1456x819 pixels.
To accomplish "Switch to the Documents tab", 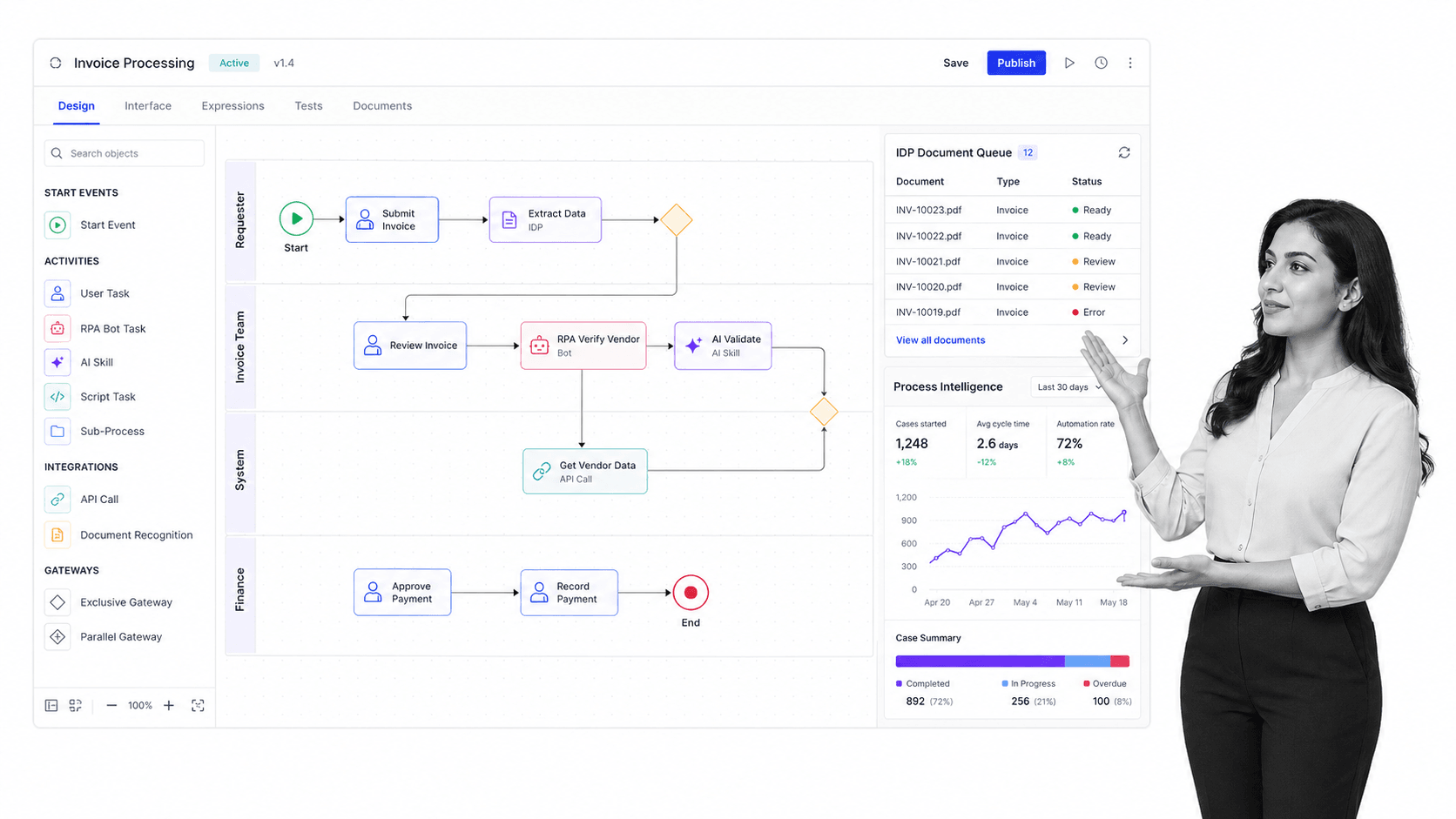I will tap(382, 105).
